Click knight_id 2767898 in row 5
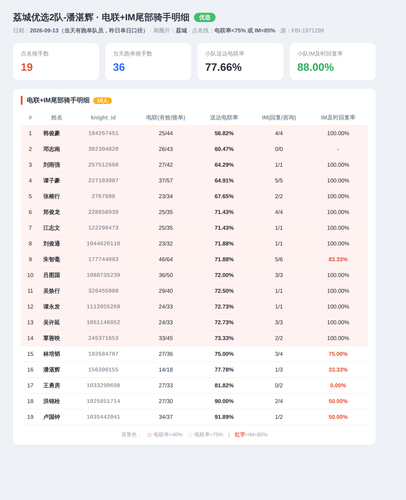 [103, 196]
